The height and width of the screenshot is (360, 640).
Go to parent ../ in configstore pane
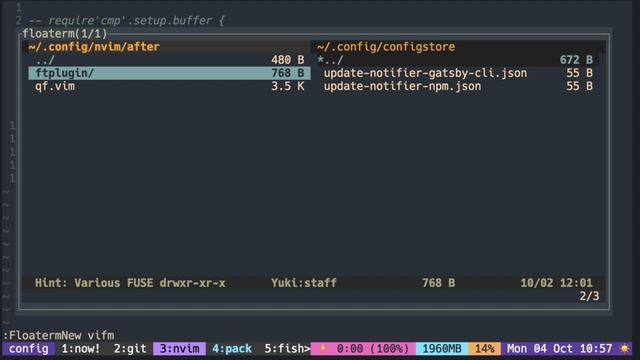pyautogui.click(x=333, y=60)
